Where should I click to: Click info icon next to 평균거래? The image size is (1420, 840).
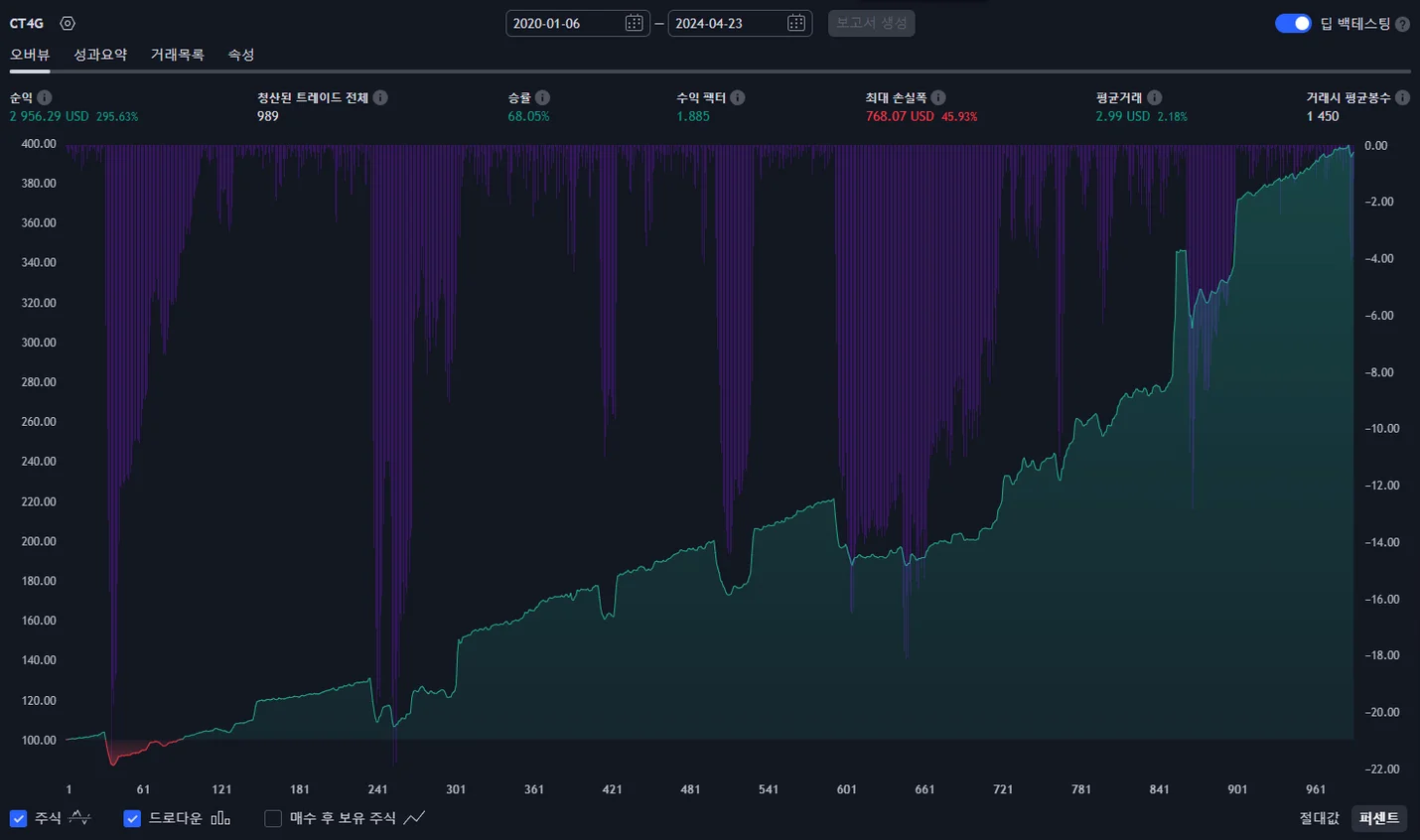[1154, 97]
